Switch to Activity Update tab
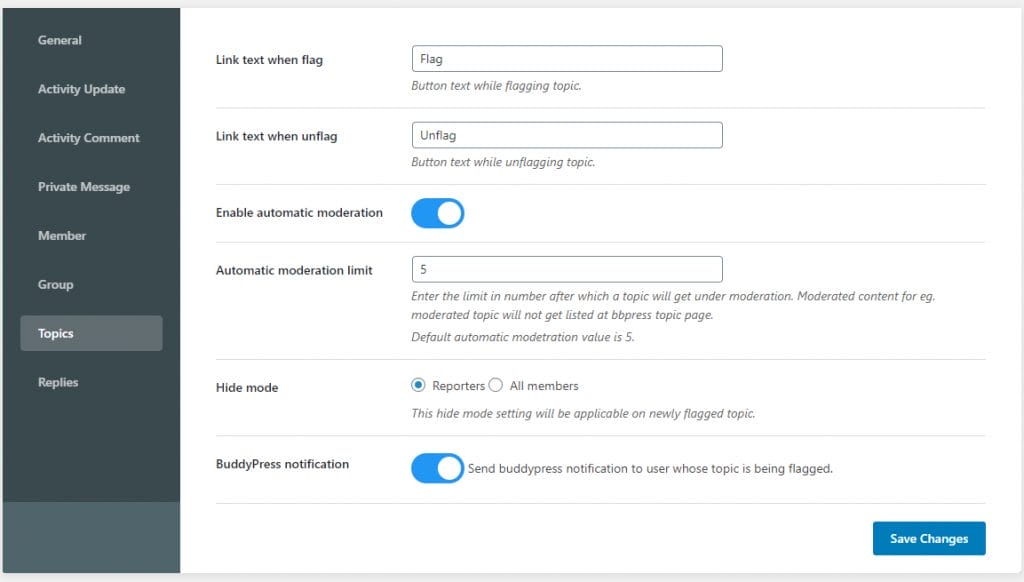Image resolution: width=1024 pixels, height=582 pixels. [81, 89]
